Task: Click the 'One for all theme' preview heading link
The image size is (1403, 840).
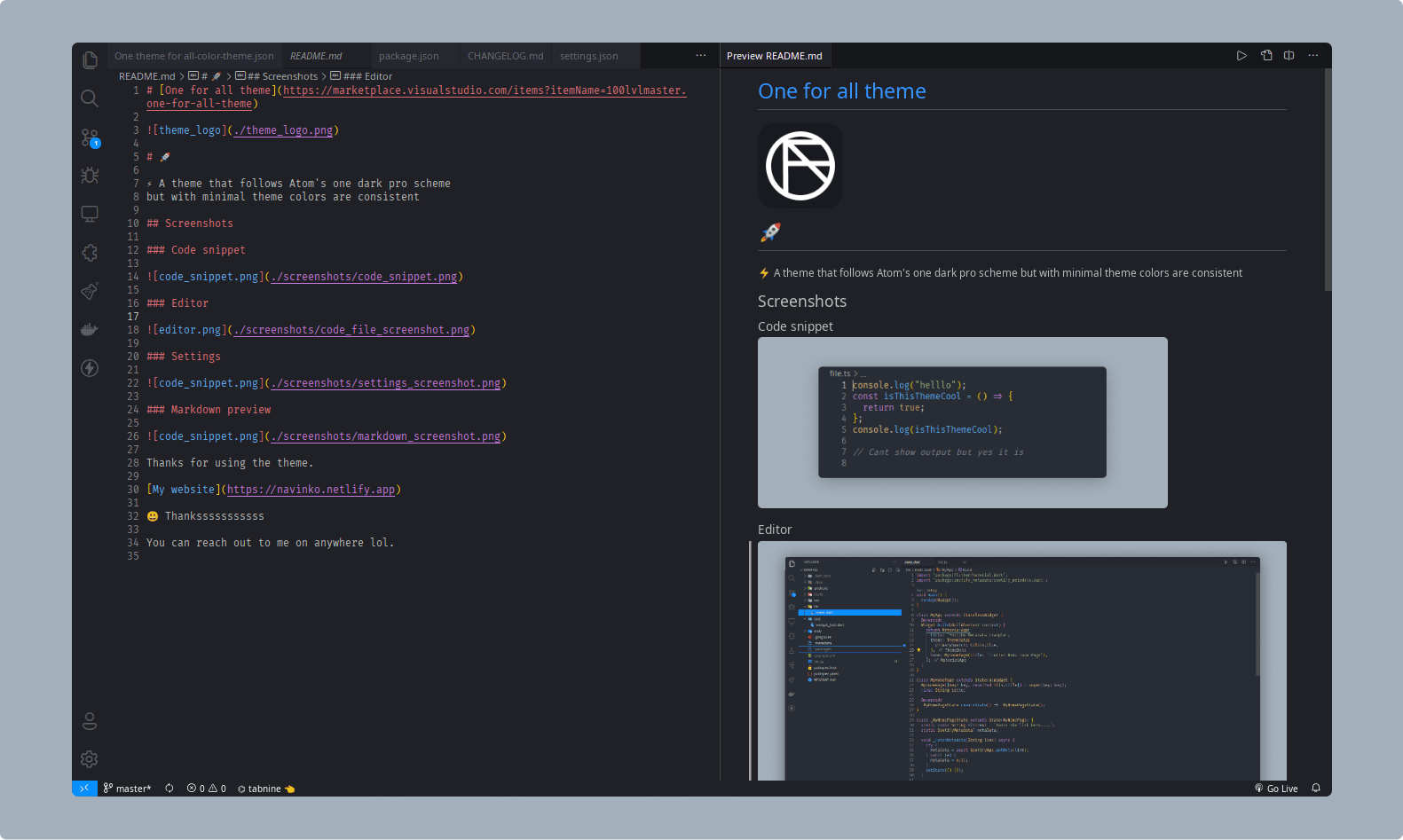Action: (841, 91)
